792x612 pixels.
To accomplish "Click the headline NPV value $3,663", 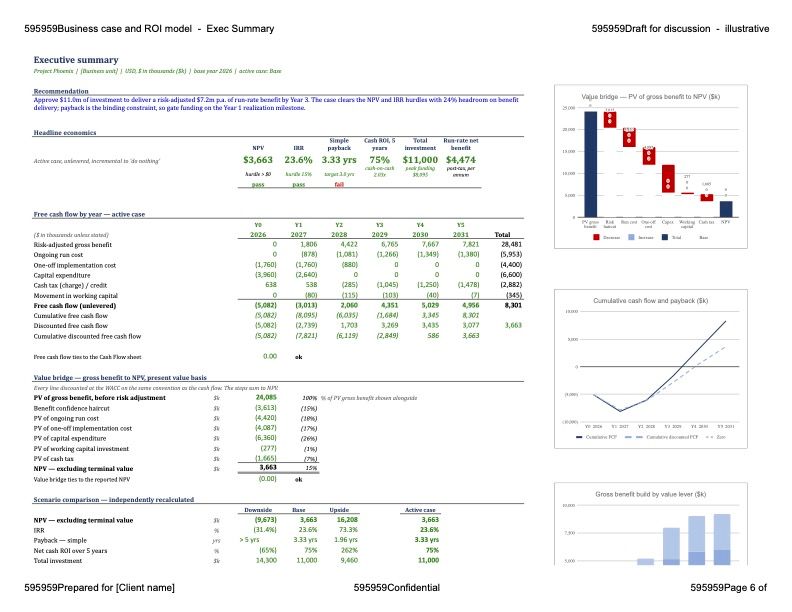I will (x=258, y=160).
